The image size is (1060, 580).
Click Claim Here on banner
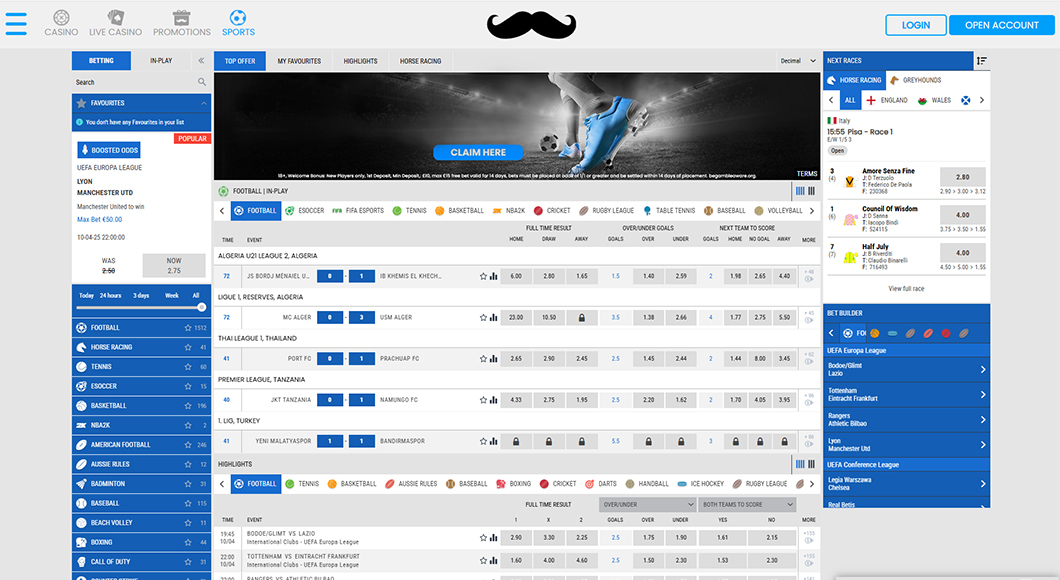click(x=478, y=153)
